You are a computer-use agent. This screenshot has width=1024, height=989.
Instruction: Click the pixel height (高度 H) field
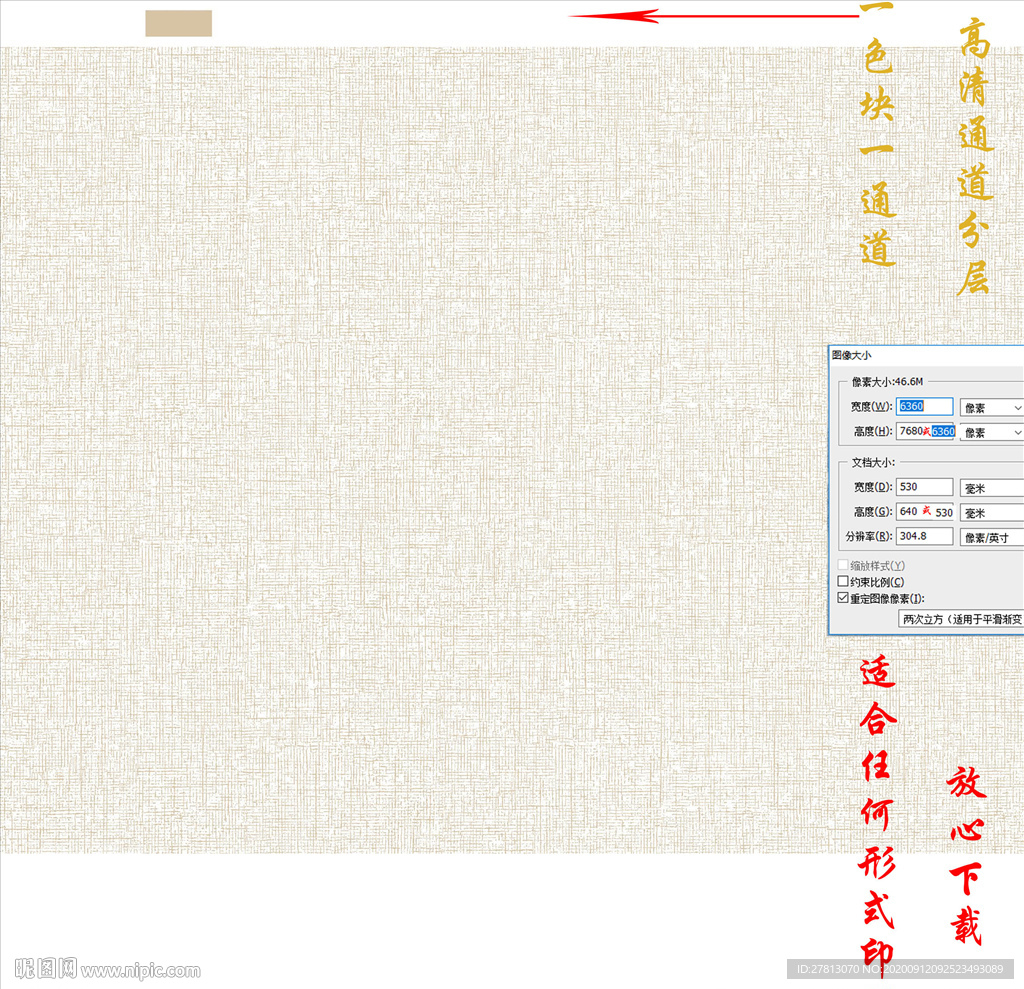[x=926, y=431]
